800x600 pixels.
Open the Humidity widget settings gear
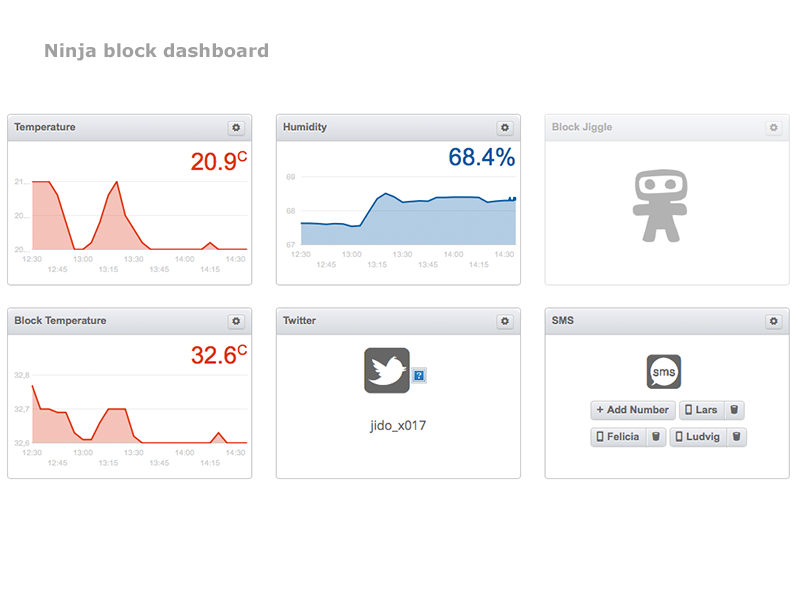pos(505,128)
